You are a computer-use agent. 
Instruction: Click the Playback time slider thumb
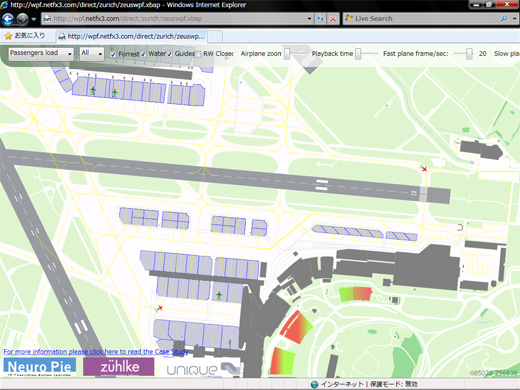point(358,54)
